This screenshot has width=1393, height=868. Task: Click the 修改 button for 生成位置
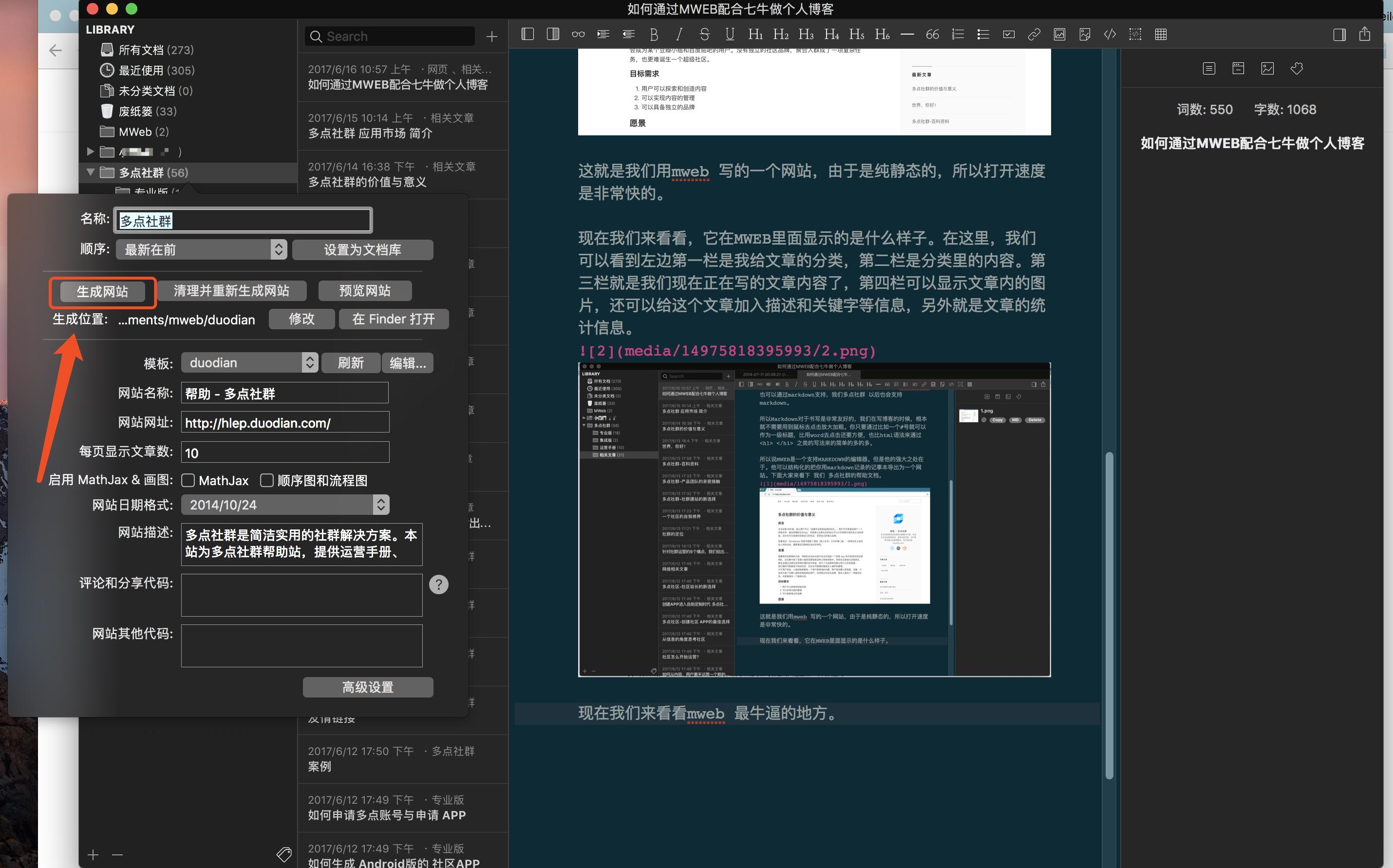tap(301, 319)
